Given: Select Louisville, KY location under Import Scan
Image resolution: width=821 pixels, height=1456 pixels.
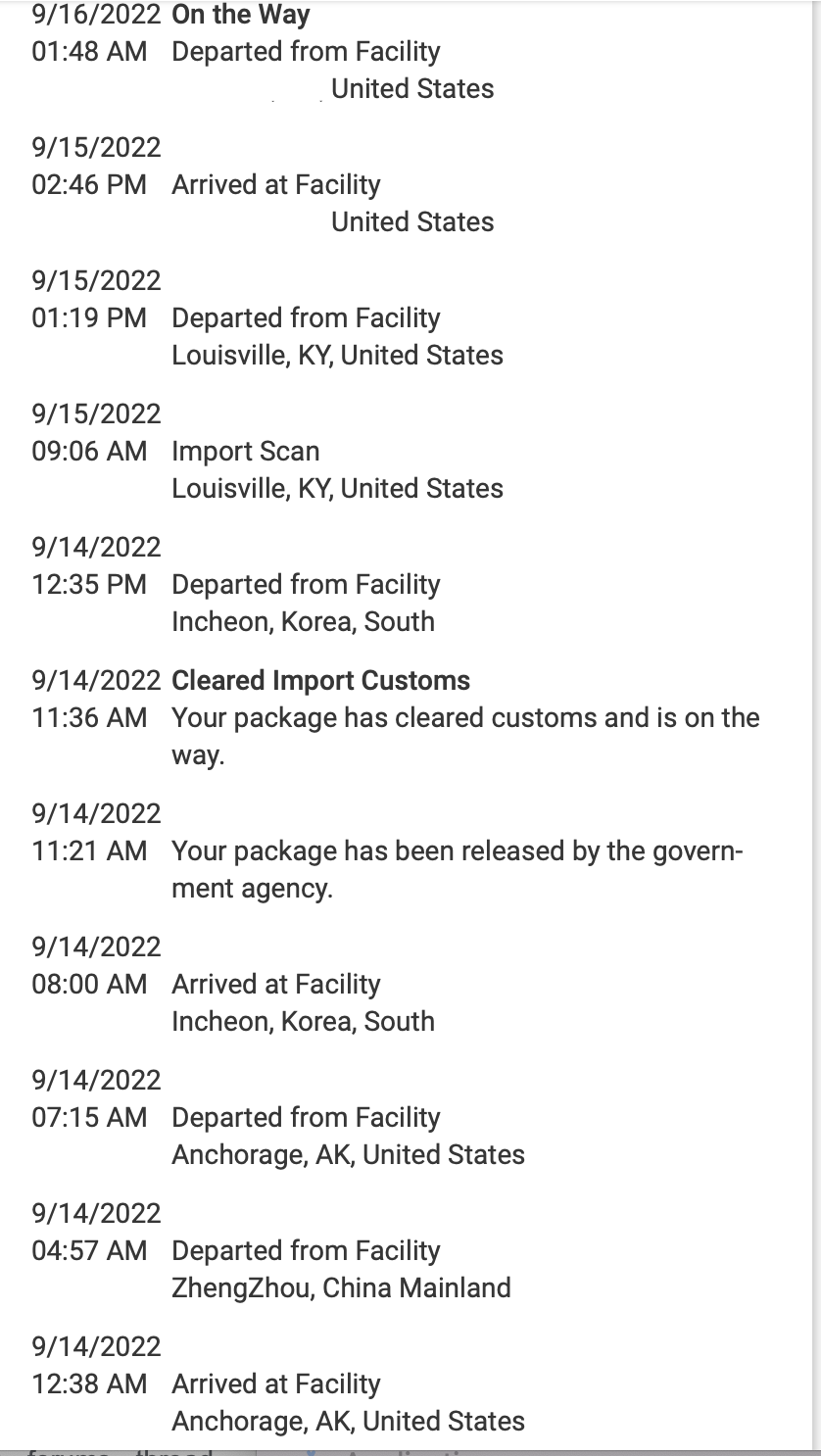Looking at the screenshot, I should [x=337, y=489].
